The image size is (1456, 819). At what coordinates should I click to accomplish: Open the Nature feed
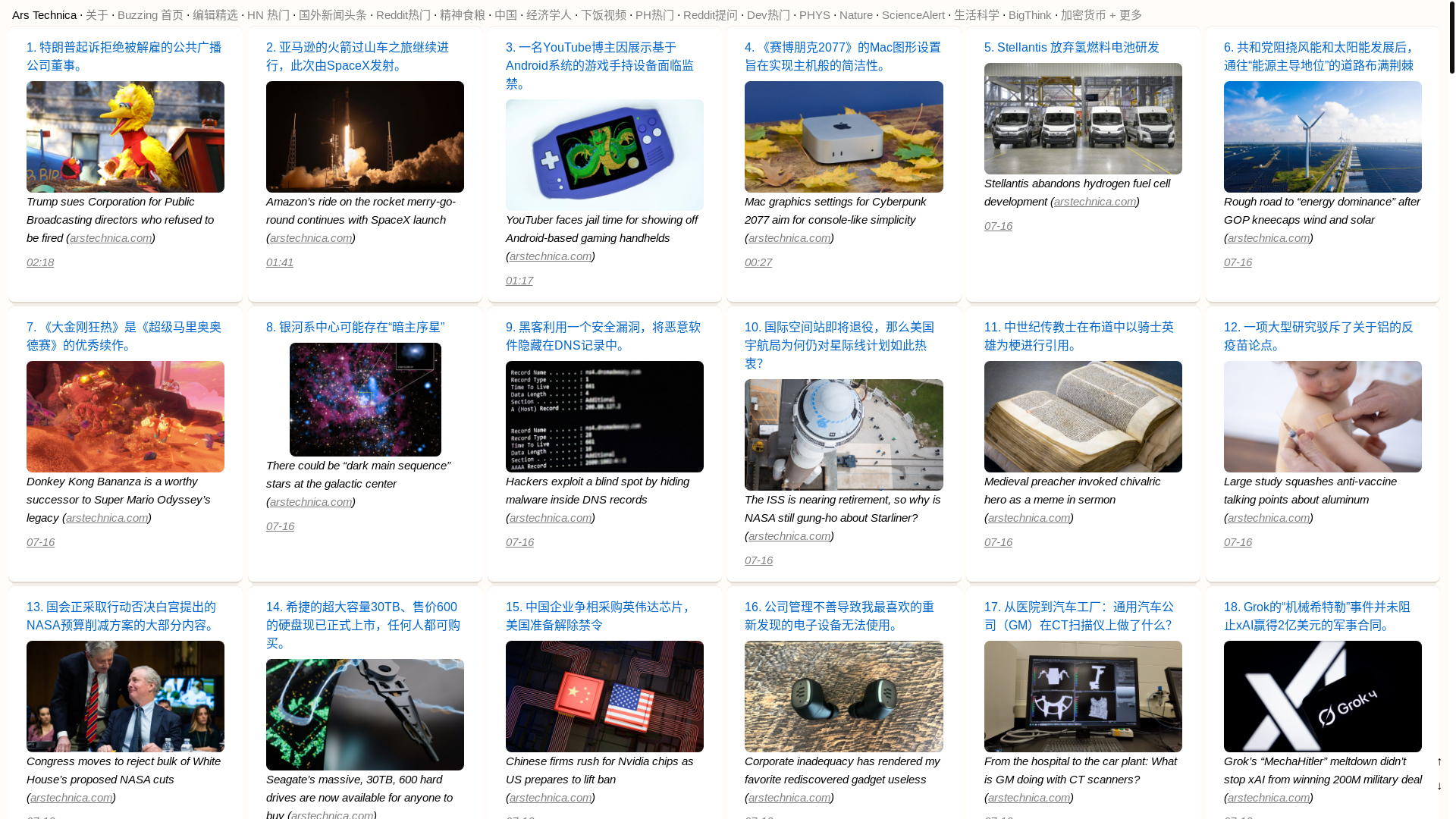pyautogui.click(x=856, y=14)
